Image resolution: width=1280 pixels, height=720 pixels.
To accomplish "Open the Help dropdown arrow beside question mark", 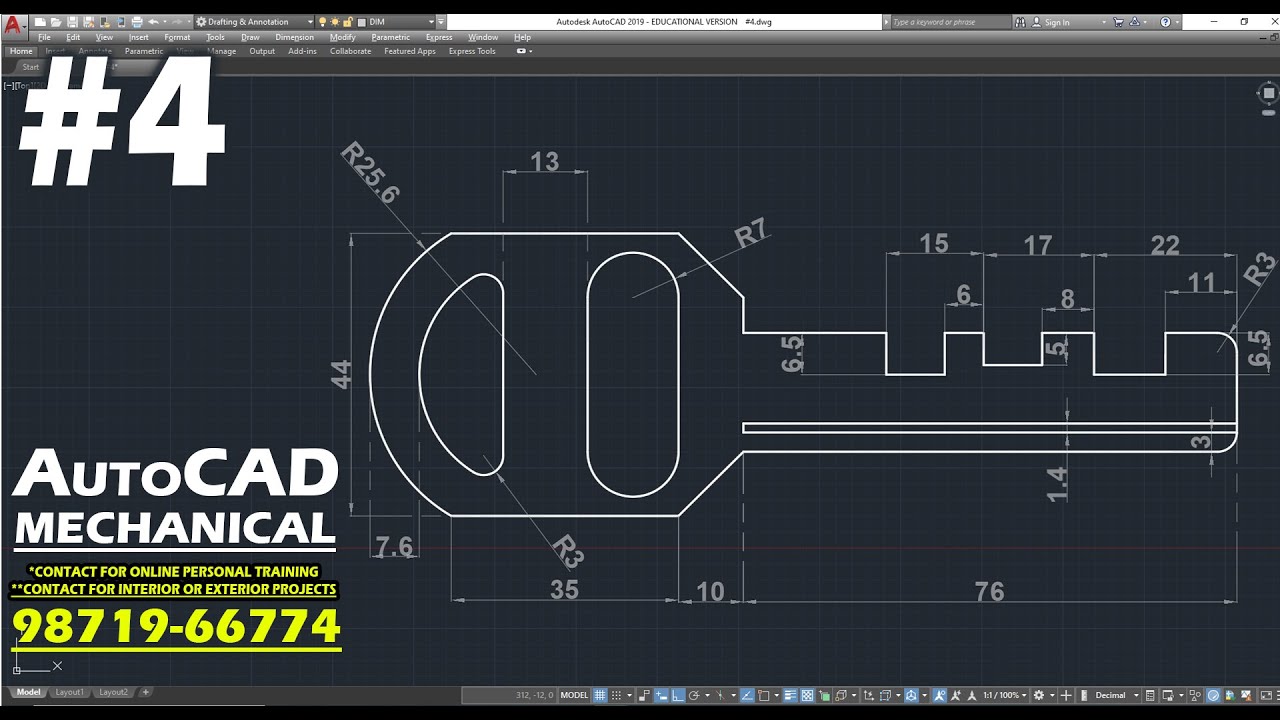I will (x=1177, y=22).
